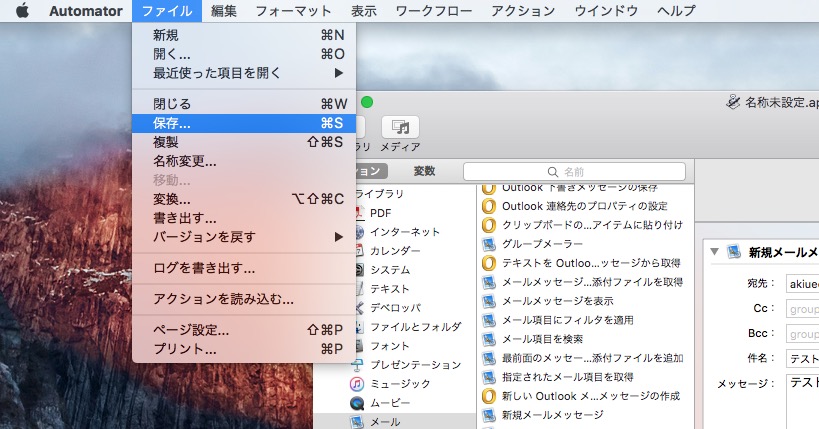The width and height of the screenshot is (819, 429).
Task: Click the green zoom window button
Action: click(x=367, y=102)
